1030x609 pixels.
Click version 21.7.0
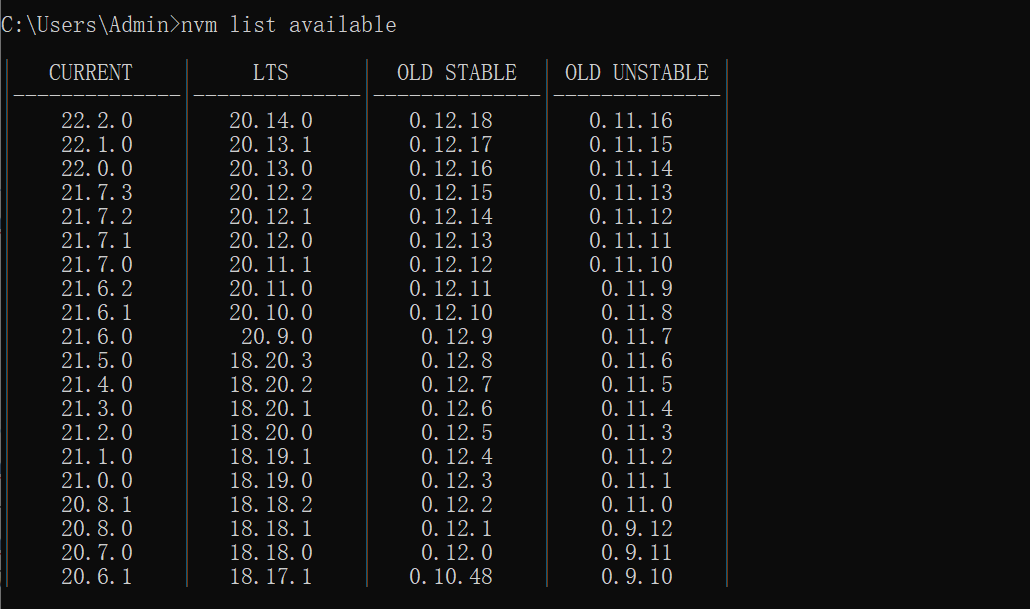click(97, 265)
